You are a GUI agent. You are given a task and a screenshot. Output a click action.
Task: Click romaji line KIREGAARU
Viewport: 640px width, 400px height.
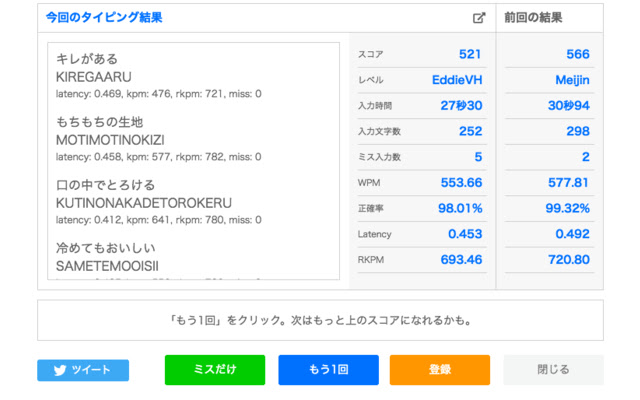coord(93,77)
